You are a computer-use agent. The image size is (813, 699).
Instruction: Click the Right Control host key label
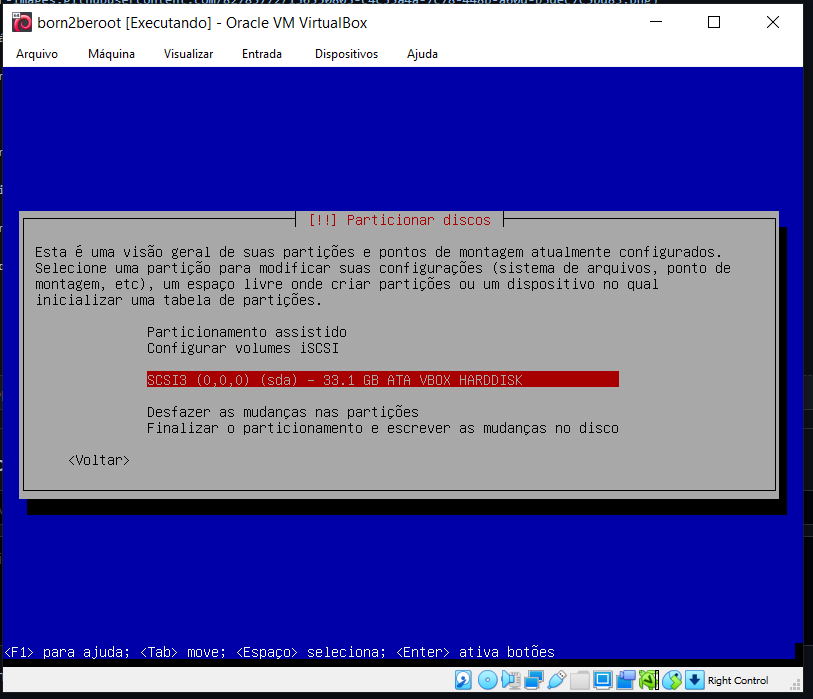point(738,680)
